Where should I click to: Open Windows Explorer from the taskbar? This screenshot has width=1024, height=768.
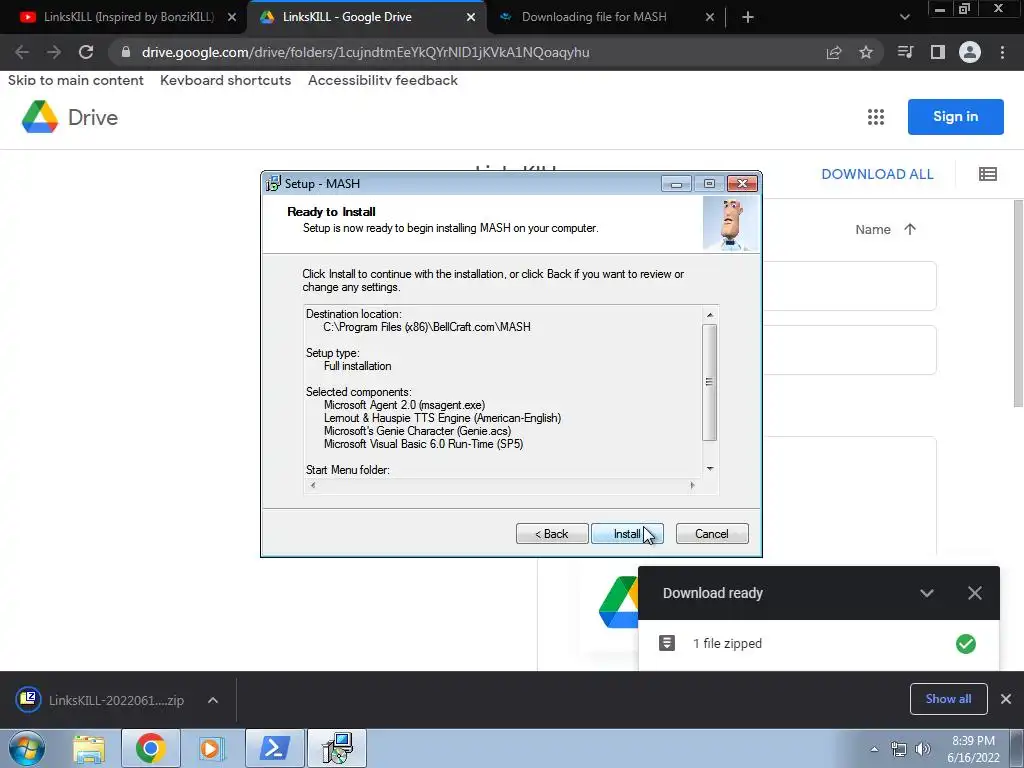[89, 748]
